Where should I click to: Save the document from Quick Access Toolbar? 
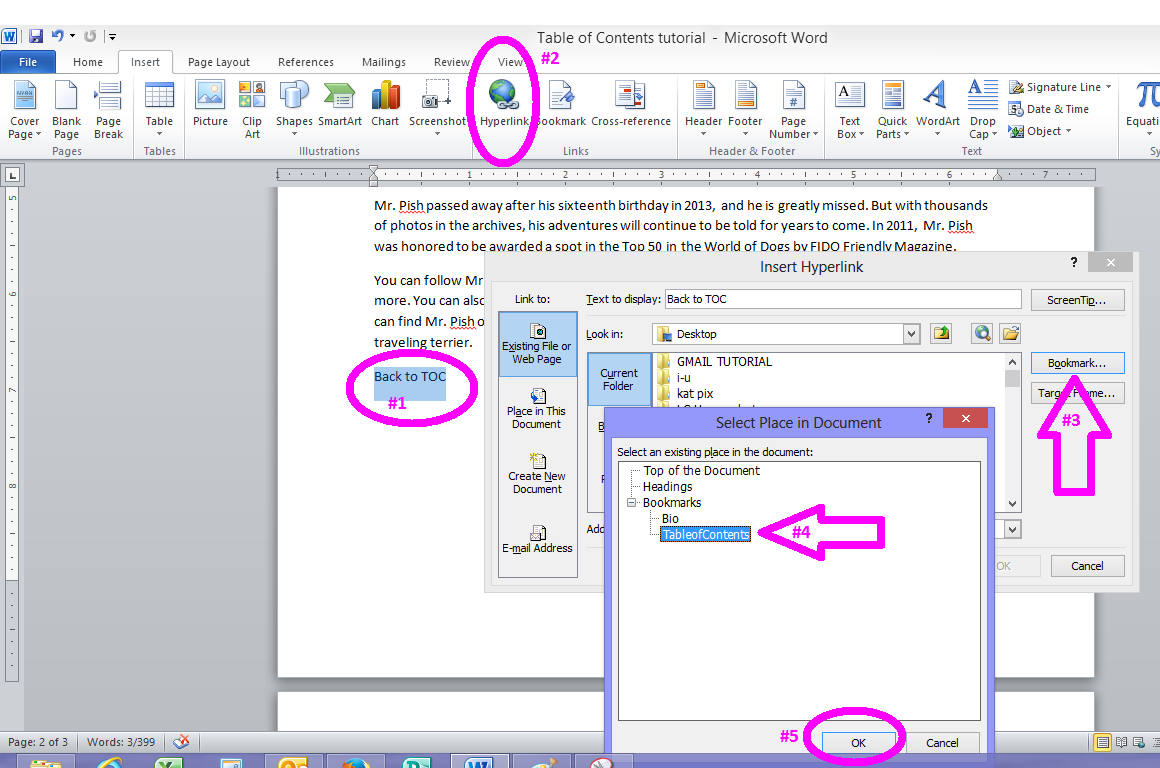click(x=36, y=36)
